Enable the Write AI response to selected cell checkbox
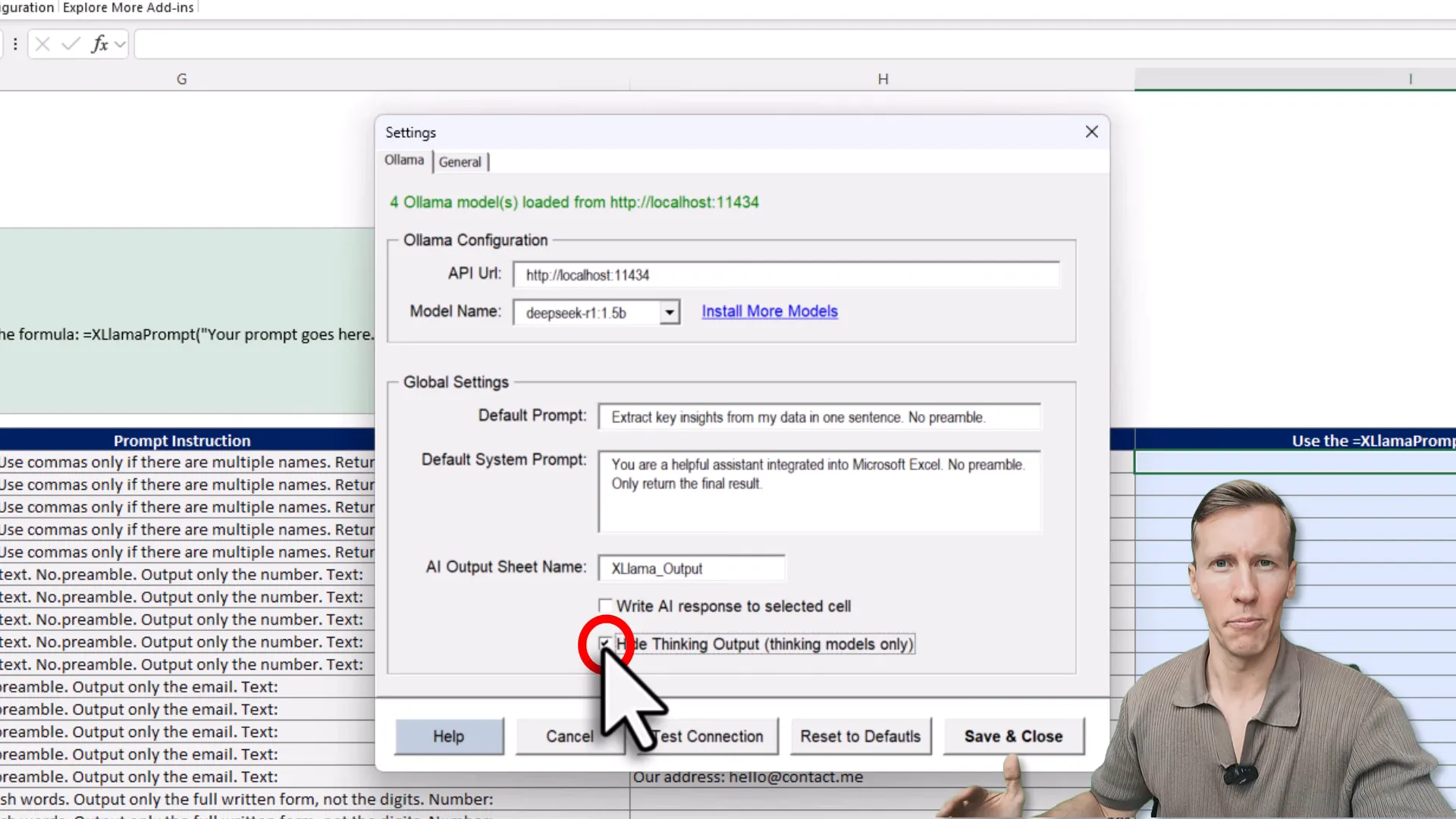This screenshot has height=819, width=1456. (605, 605)
